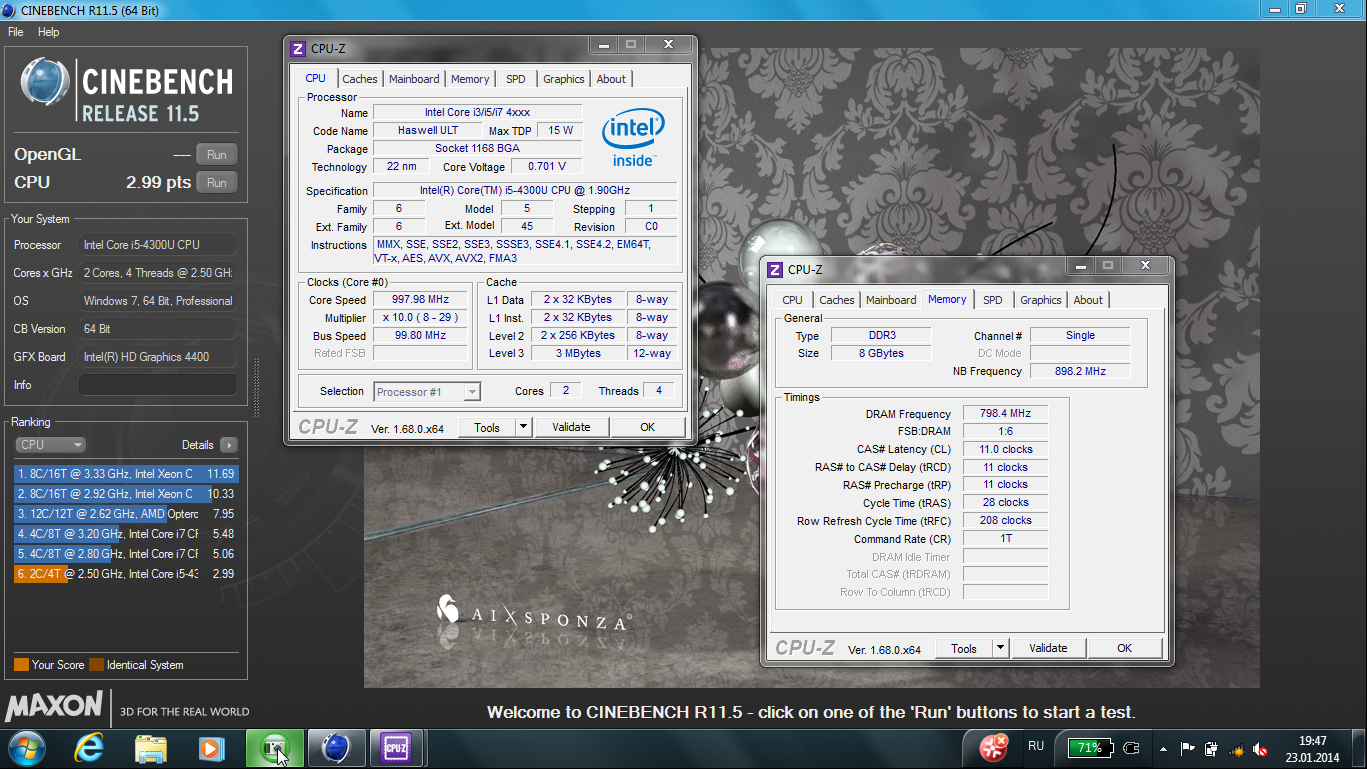Click Validate in CPU-Z Memory window
The width and height of the screenshot is (1367, 769).
(x=1048, y=648)
